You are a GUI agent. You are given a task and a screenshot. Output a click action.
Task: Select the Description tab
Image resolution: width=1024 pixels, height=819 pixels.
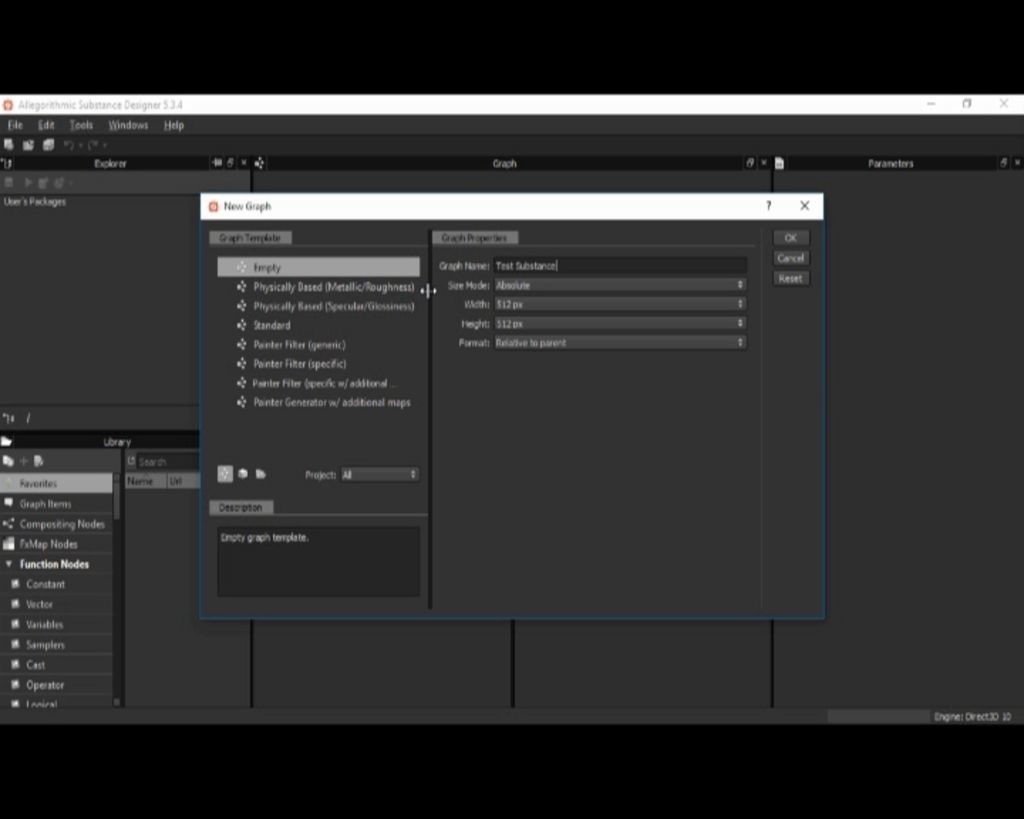tap(241, 507)
